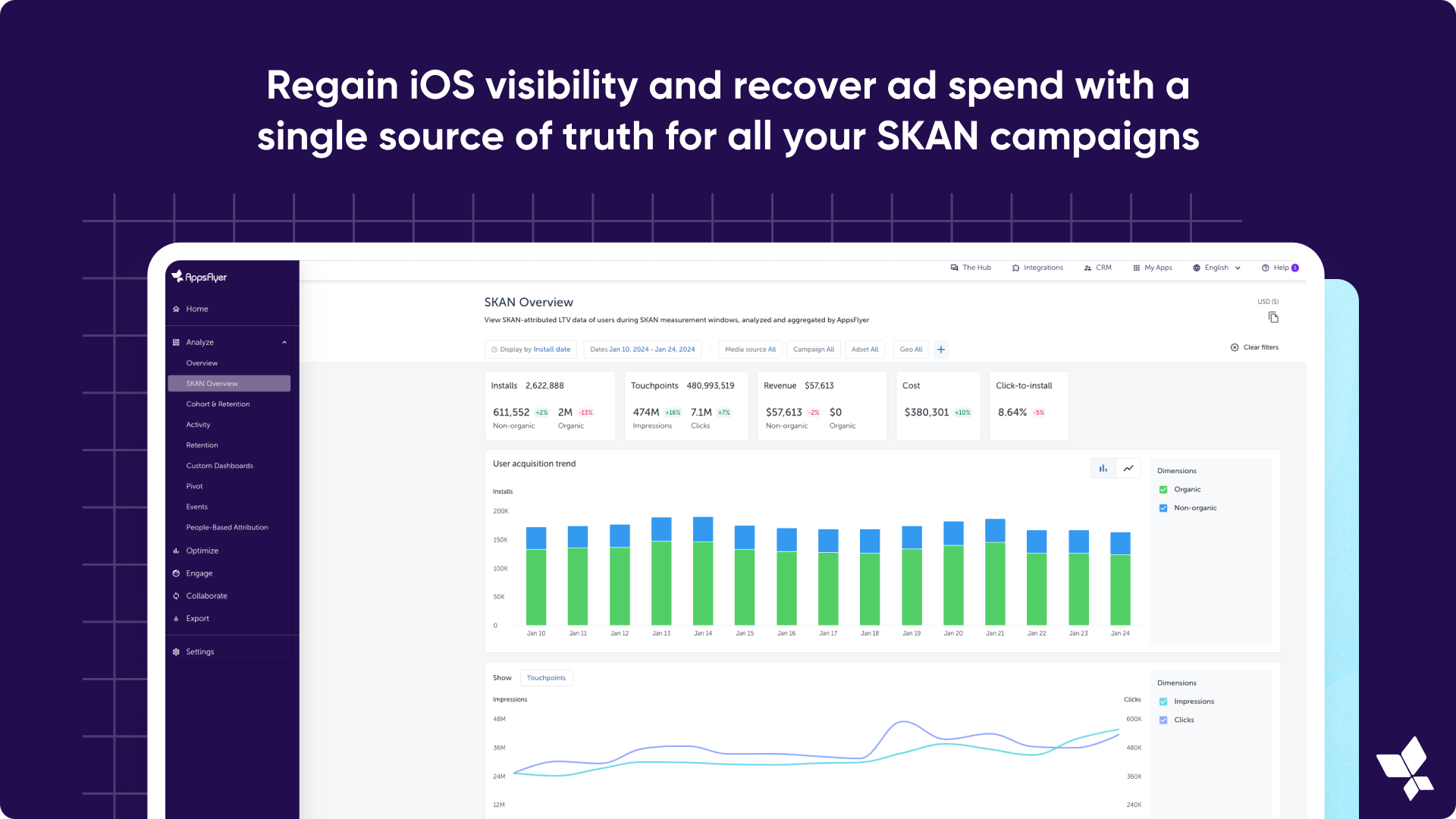Image resolution: width=1456 pixels, height=819 pixels.
Task: Scroll the left sidebar navigation panel
Action: pos(228,460)
